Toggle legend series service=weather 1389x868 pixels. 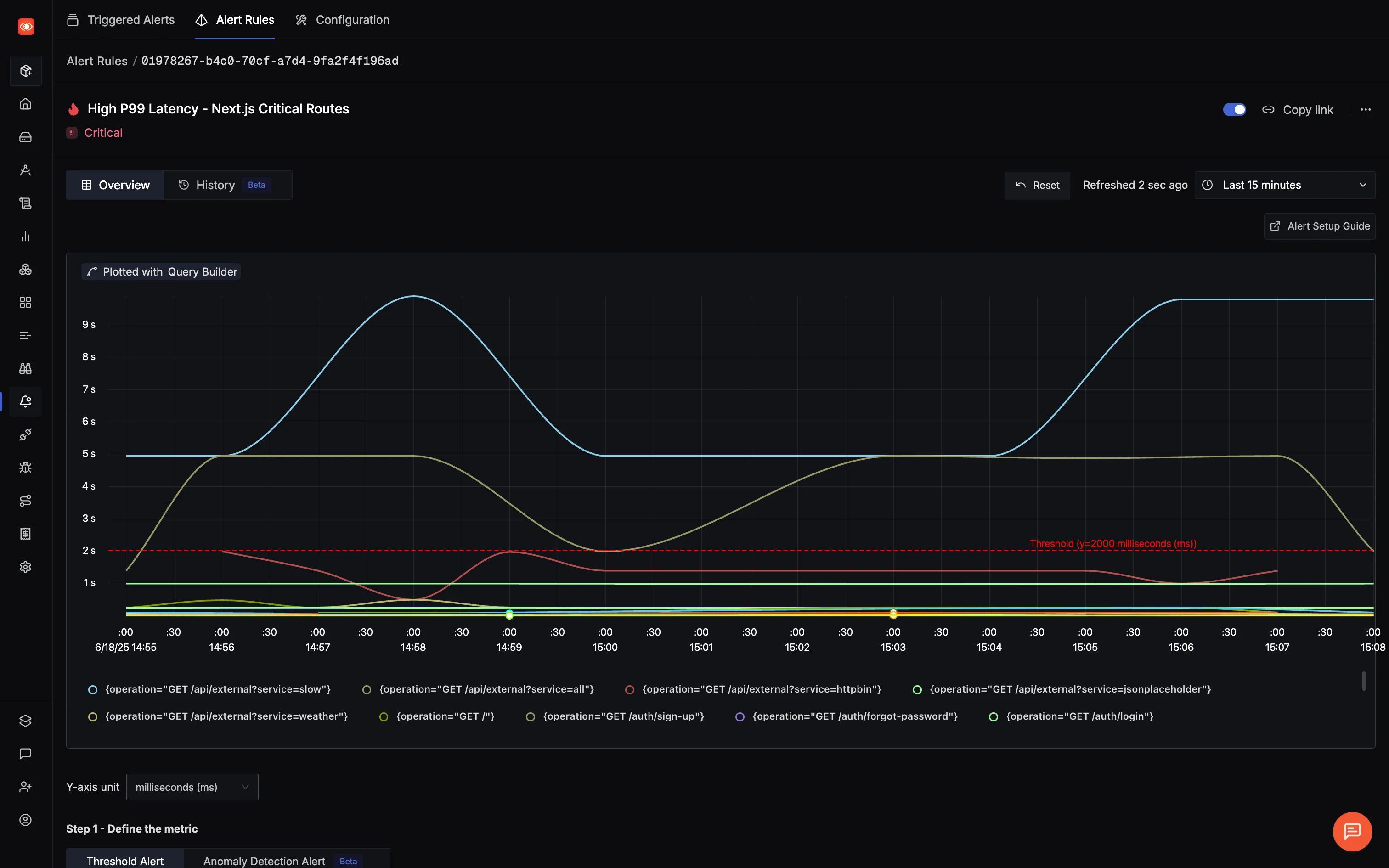click(x=218, y=717)
